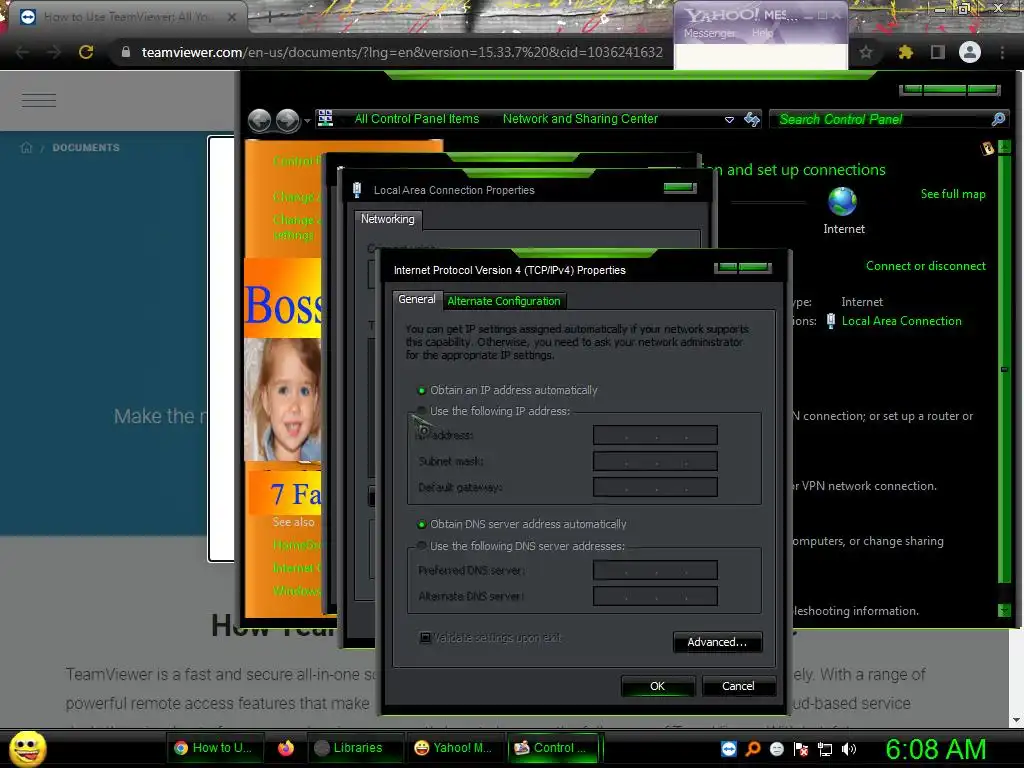Open Chrome three-dot menu
1024x768 pixels.
[1002, 52]
